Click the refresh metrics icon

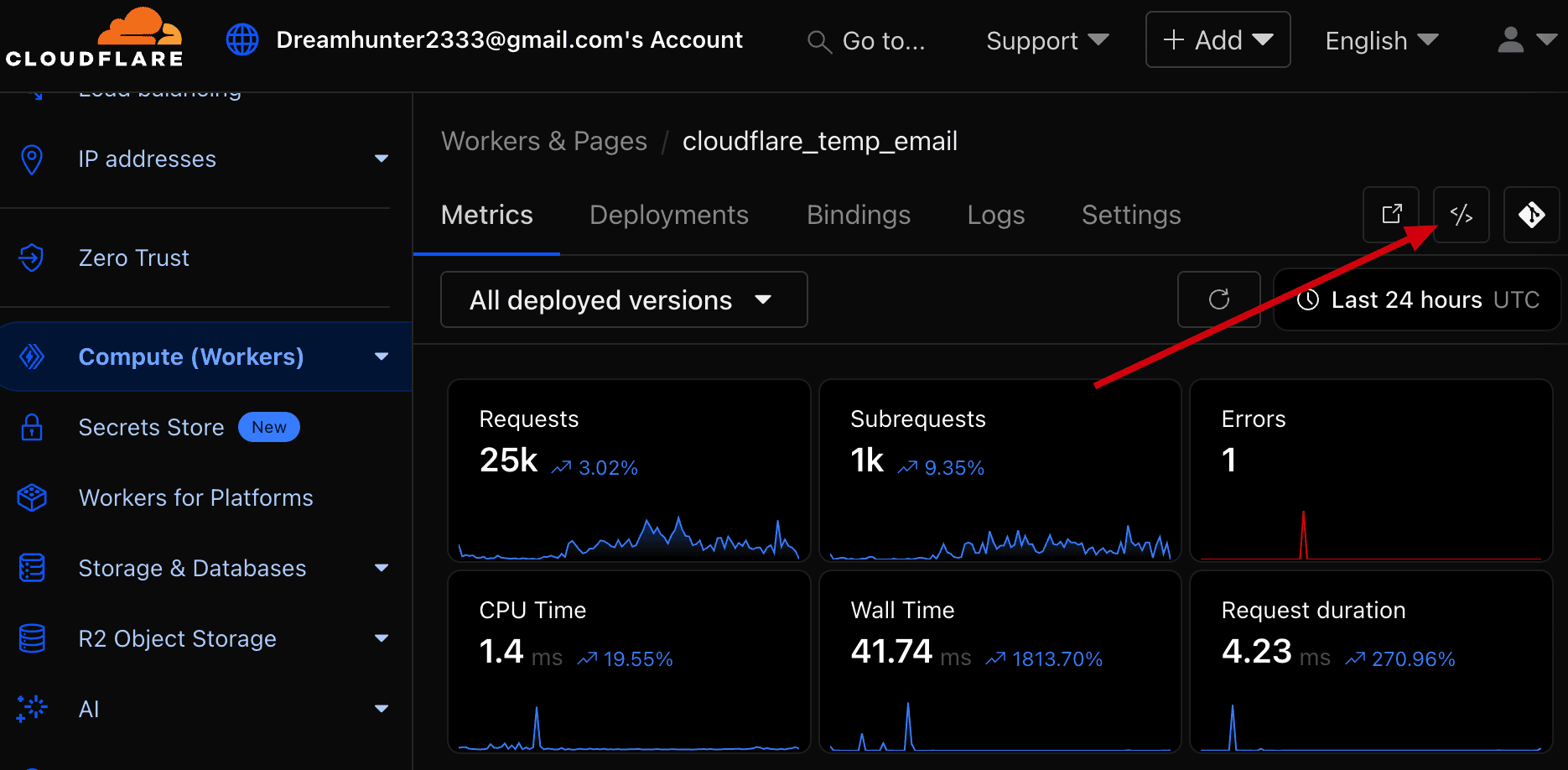[x=1218, y=299]
